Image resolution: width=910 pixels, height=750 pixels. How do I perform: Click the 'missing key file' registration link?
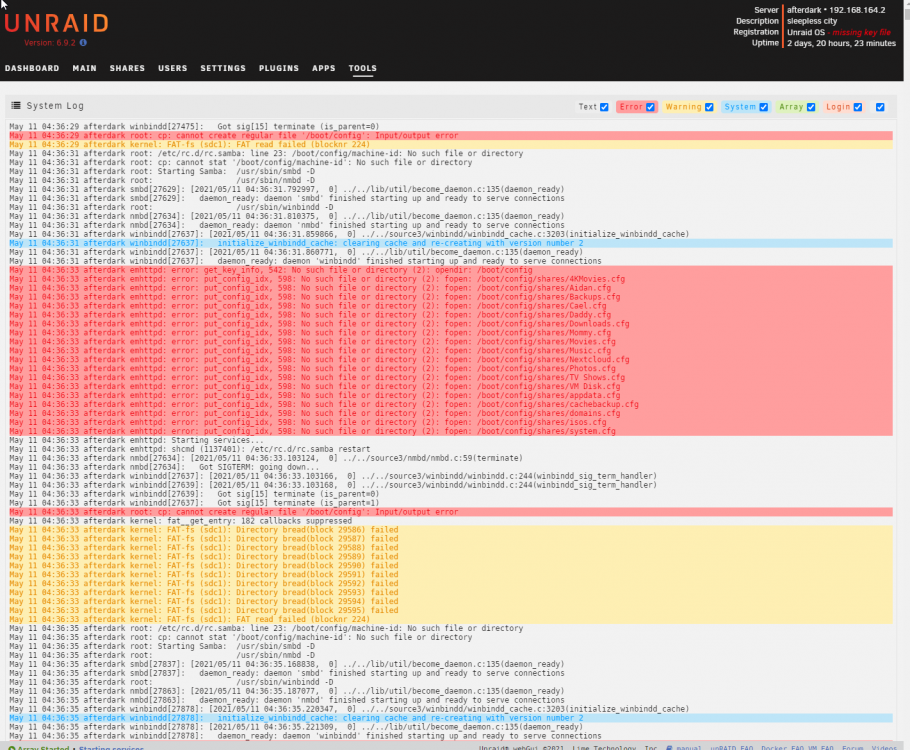click(861, 33)
